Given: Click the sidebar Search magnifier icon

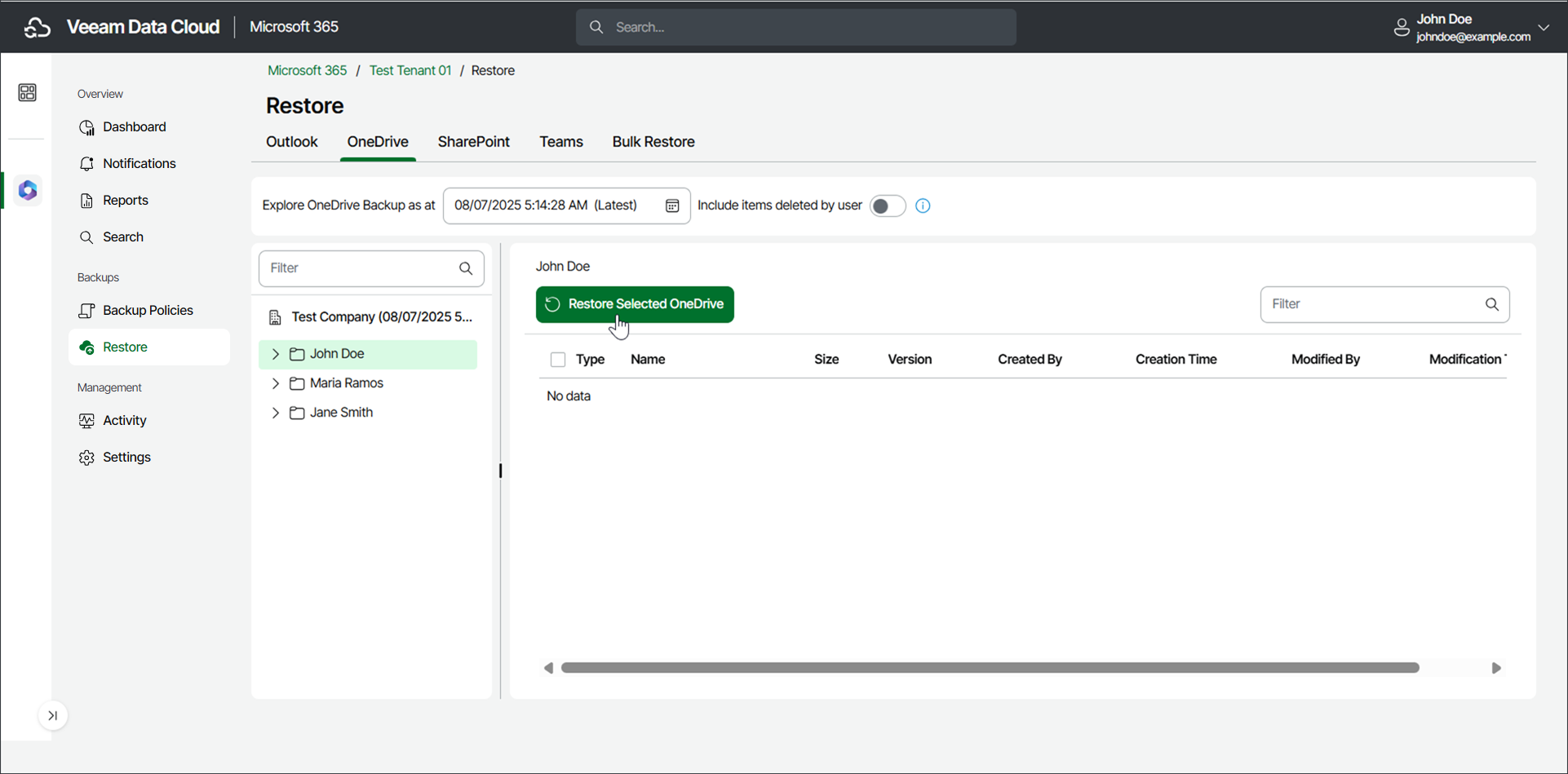Looking at the screenshot, I should tap(86, 237).
